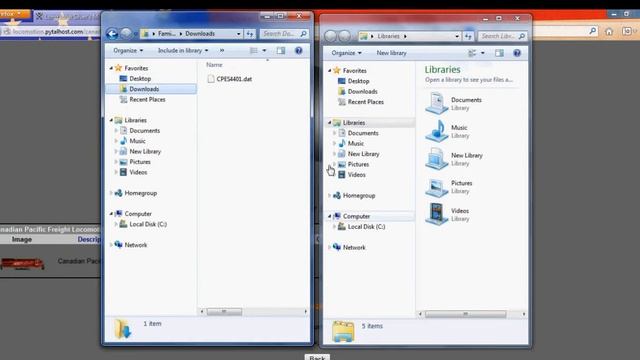Open view options arrow in the Downloads window
Screen dimensions: 640x360
pos(264,51)
